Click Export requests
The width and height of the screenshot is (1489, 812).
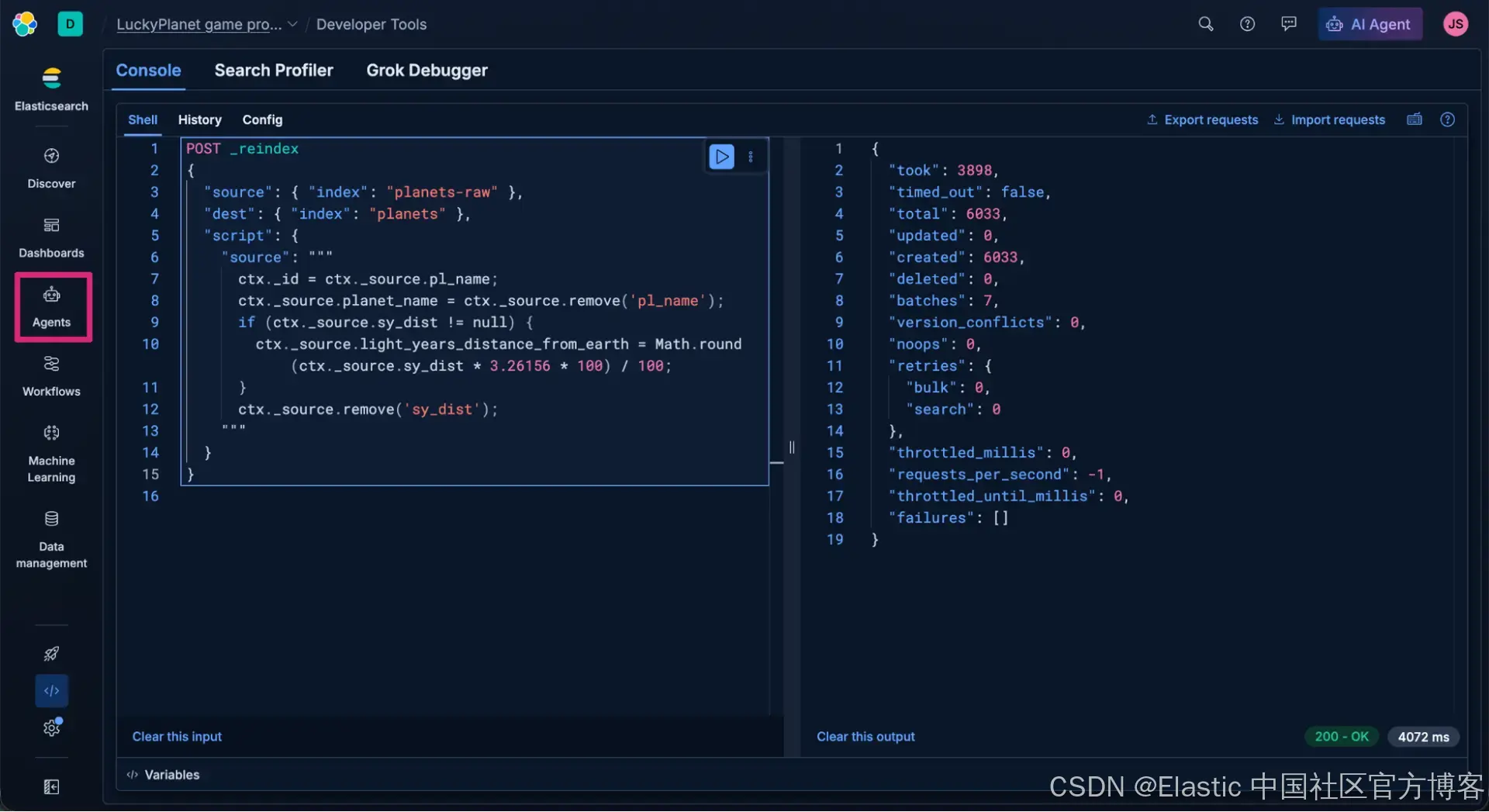[1202, 119]
